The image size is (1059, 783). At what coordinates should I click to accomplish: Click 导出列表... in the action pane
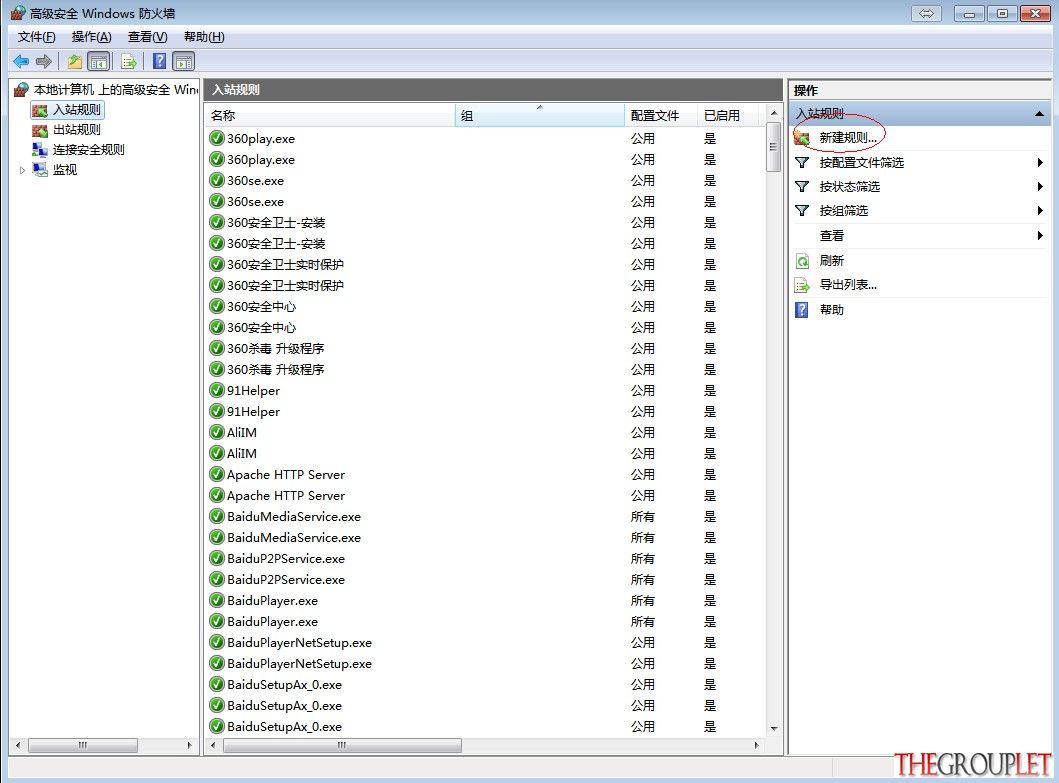(848, 285)
